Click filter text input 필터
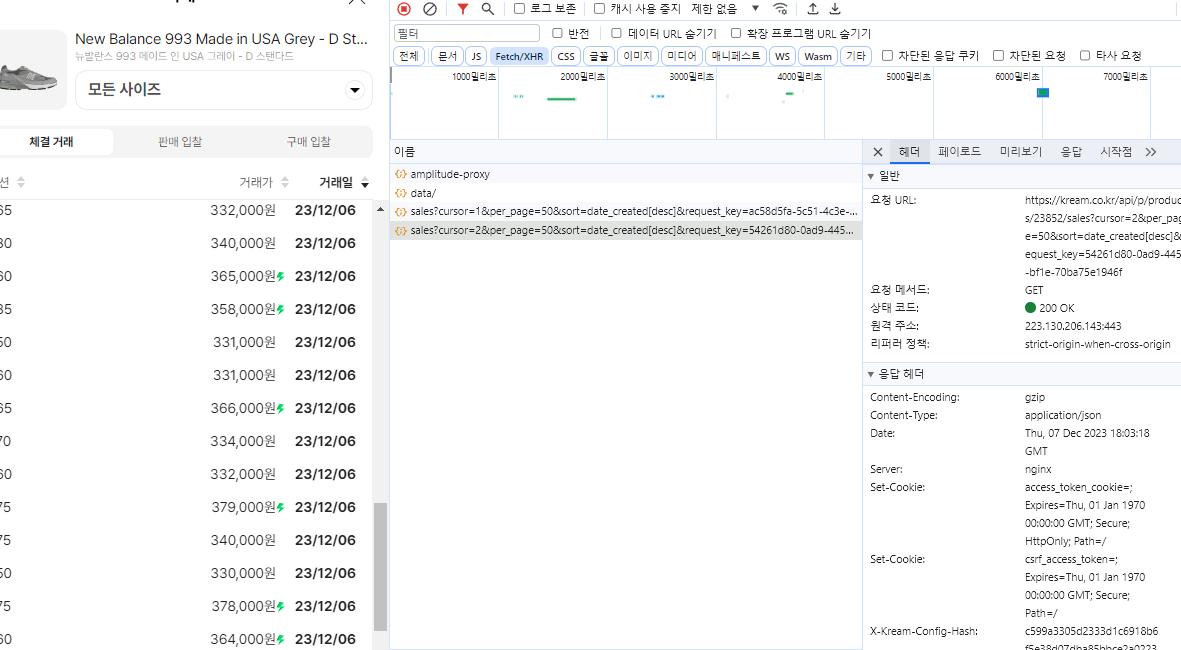The image size is (1181, 650). click(467, 33)
